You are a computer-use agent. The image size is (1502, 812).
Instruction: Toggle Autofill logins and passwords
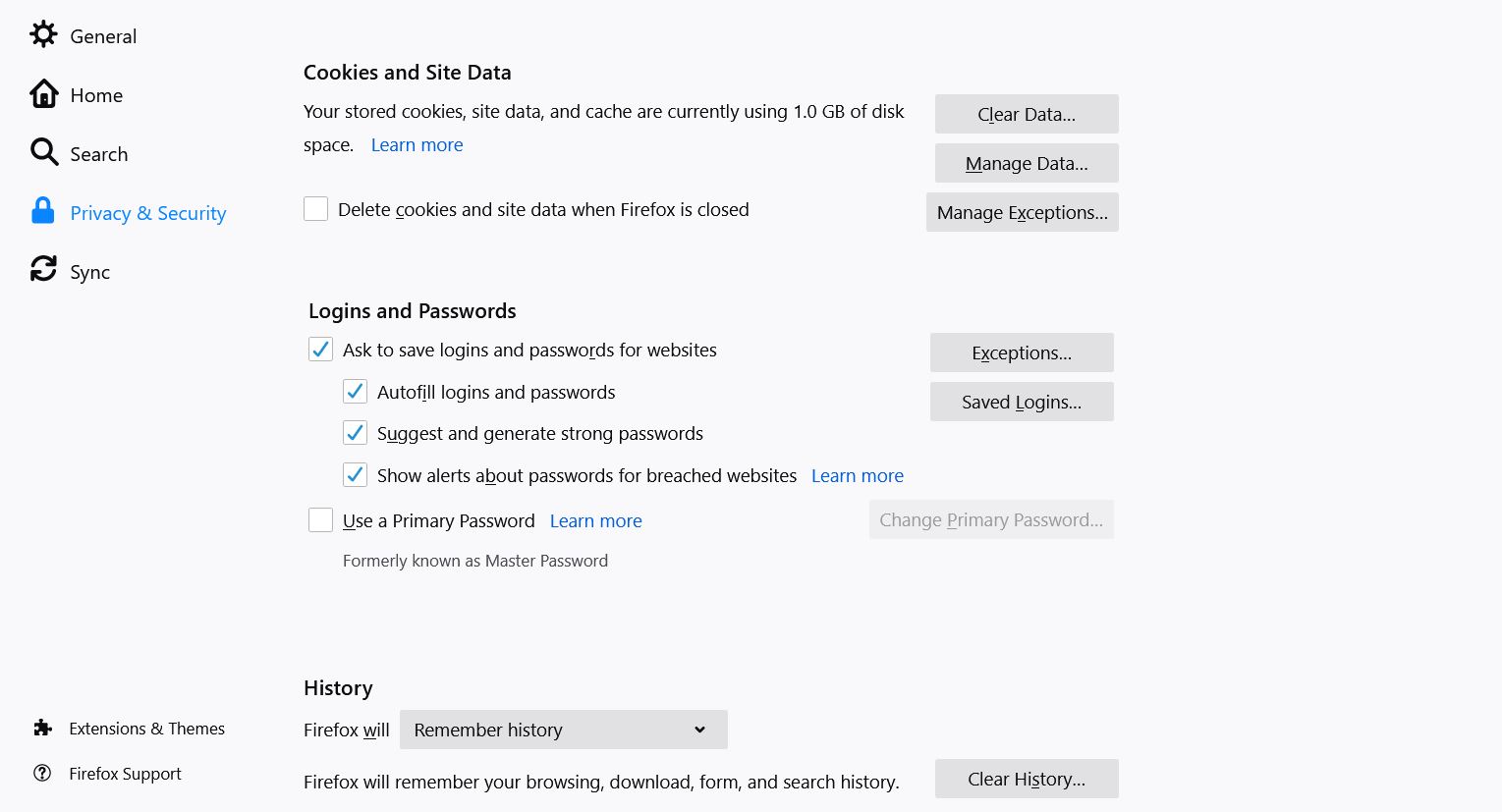(355, 392)
